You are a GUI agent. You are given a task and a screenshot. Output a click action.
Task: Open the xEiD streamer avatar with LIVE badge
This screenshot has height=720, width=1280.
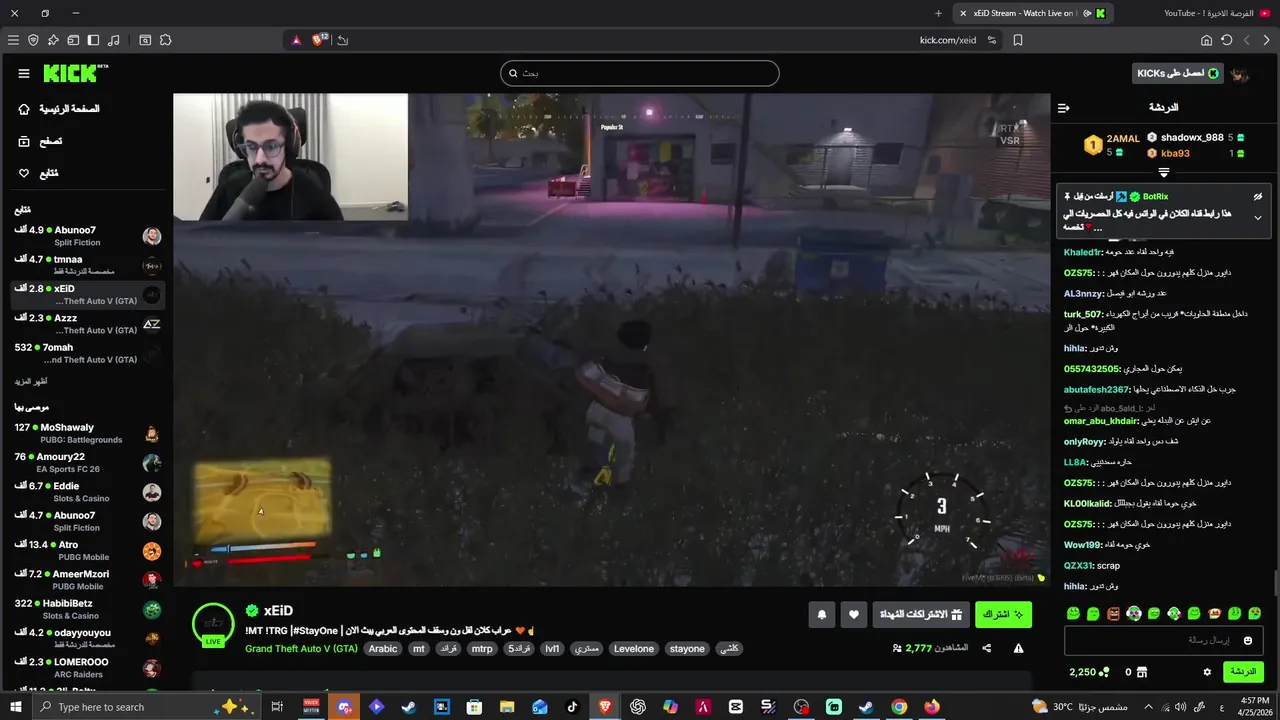(x=213, y=624)
